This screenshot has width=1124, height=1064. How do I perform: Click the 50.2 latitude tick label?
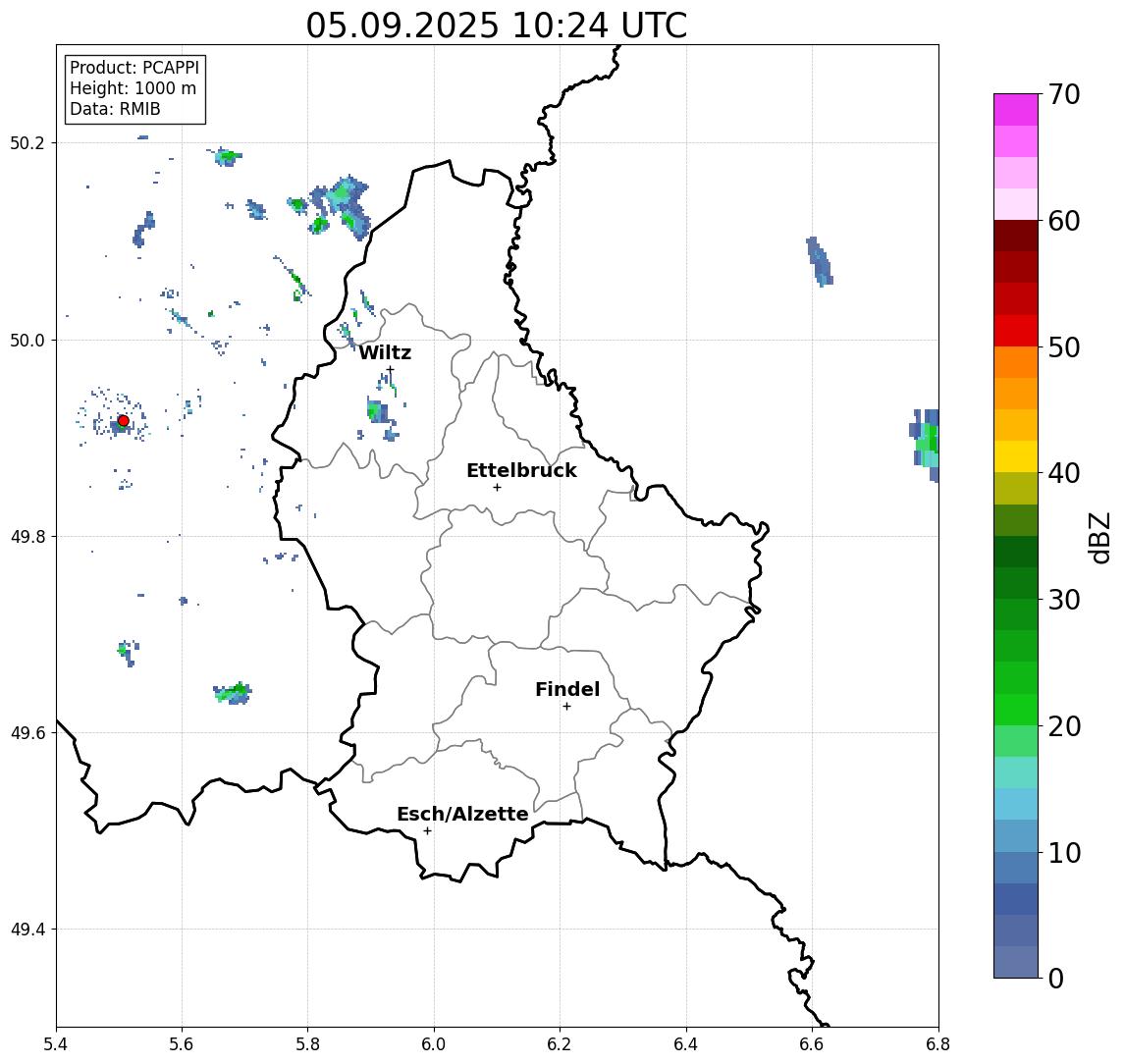pyautogui.click(x=27, y=142)
